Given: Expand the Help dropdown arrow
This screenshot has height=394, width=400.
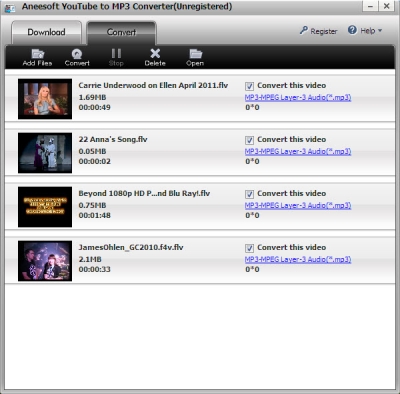Looking at the screenshot, I should click(x=380, y=31).
